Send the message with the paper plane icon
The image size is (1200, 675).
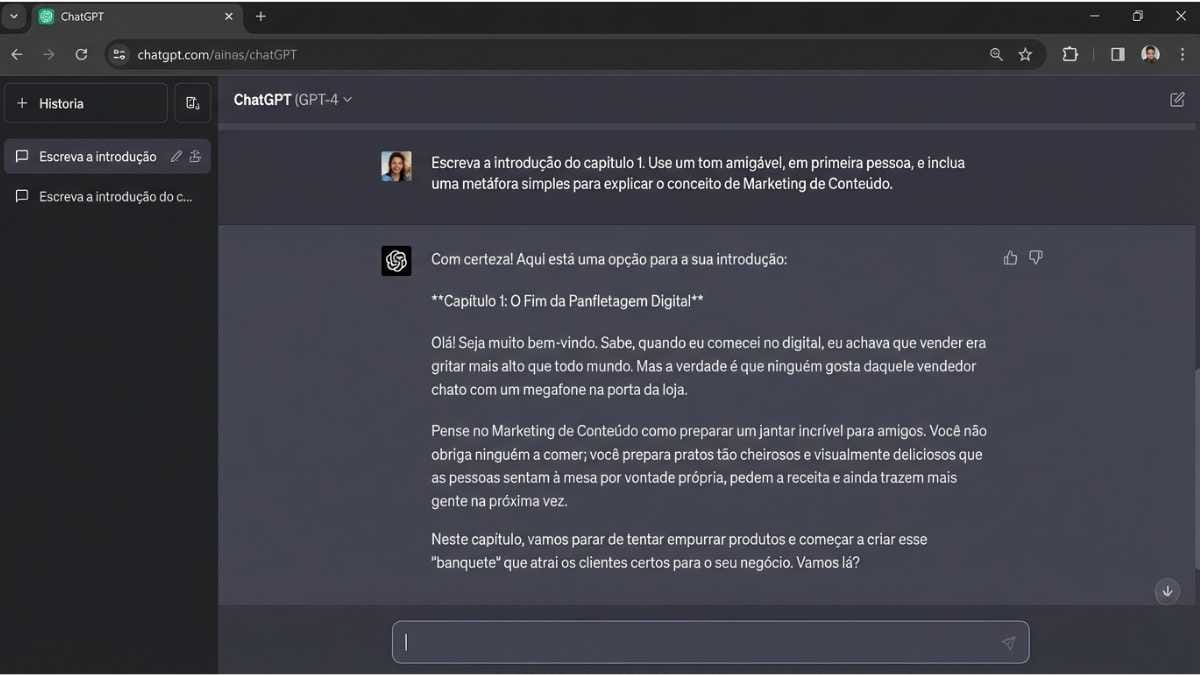coord(1009,643)
